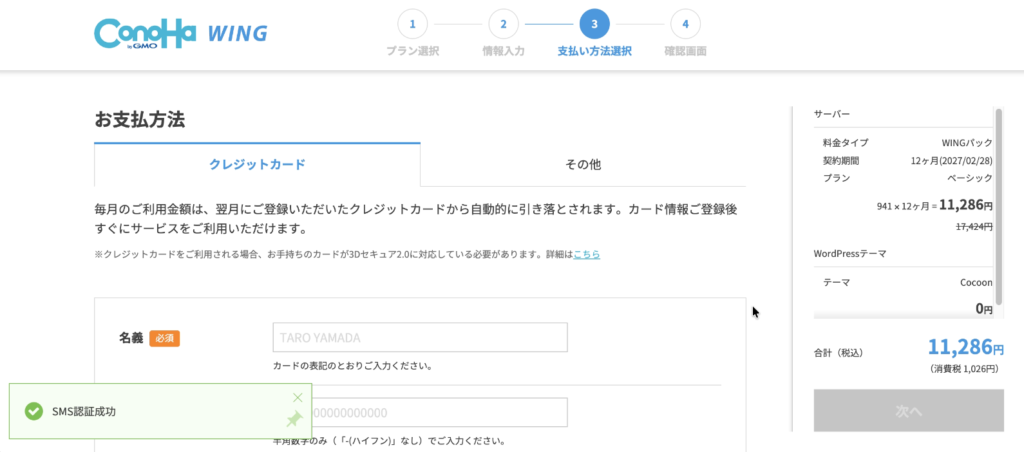Open the こちら 3D Secure details link

click(x=586, y=255)
